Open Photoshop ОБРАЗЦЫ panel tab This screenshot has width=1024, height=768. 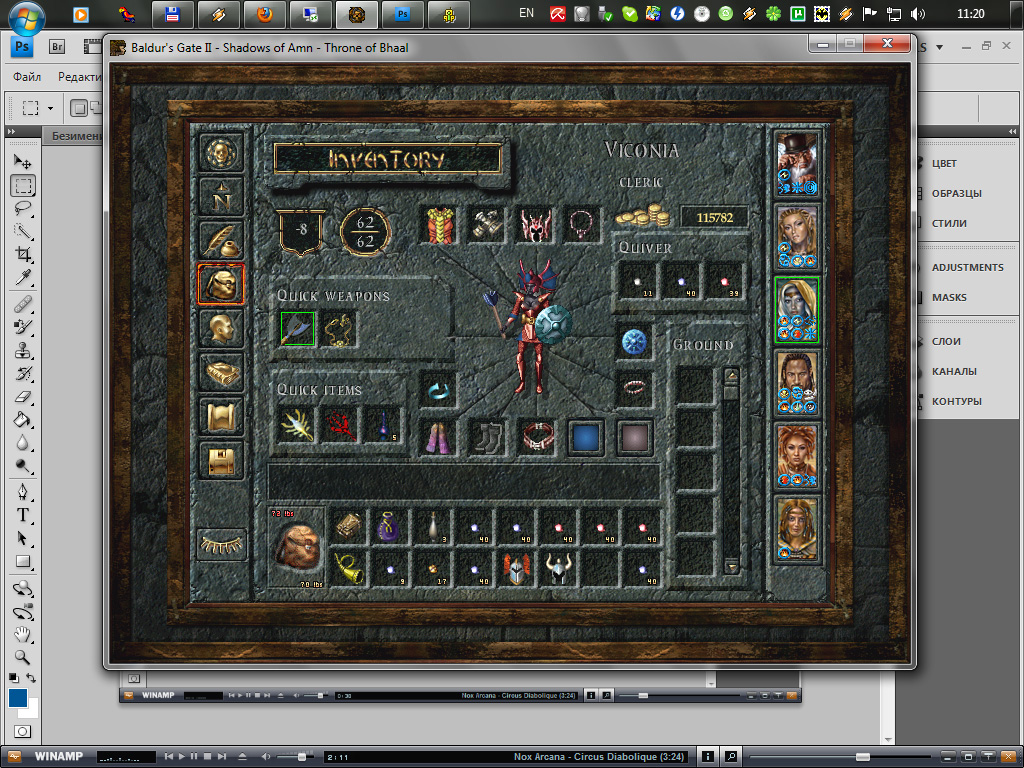[x=956, y=193]
